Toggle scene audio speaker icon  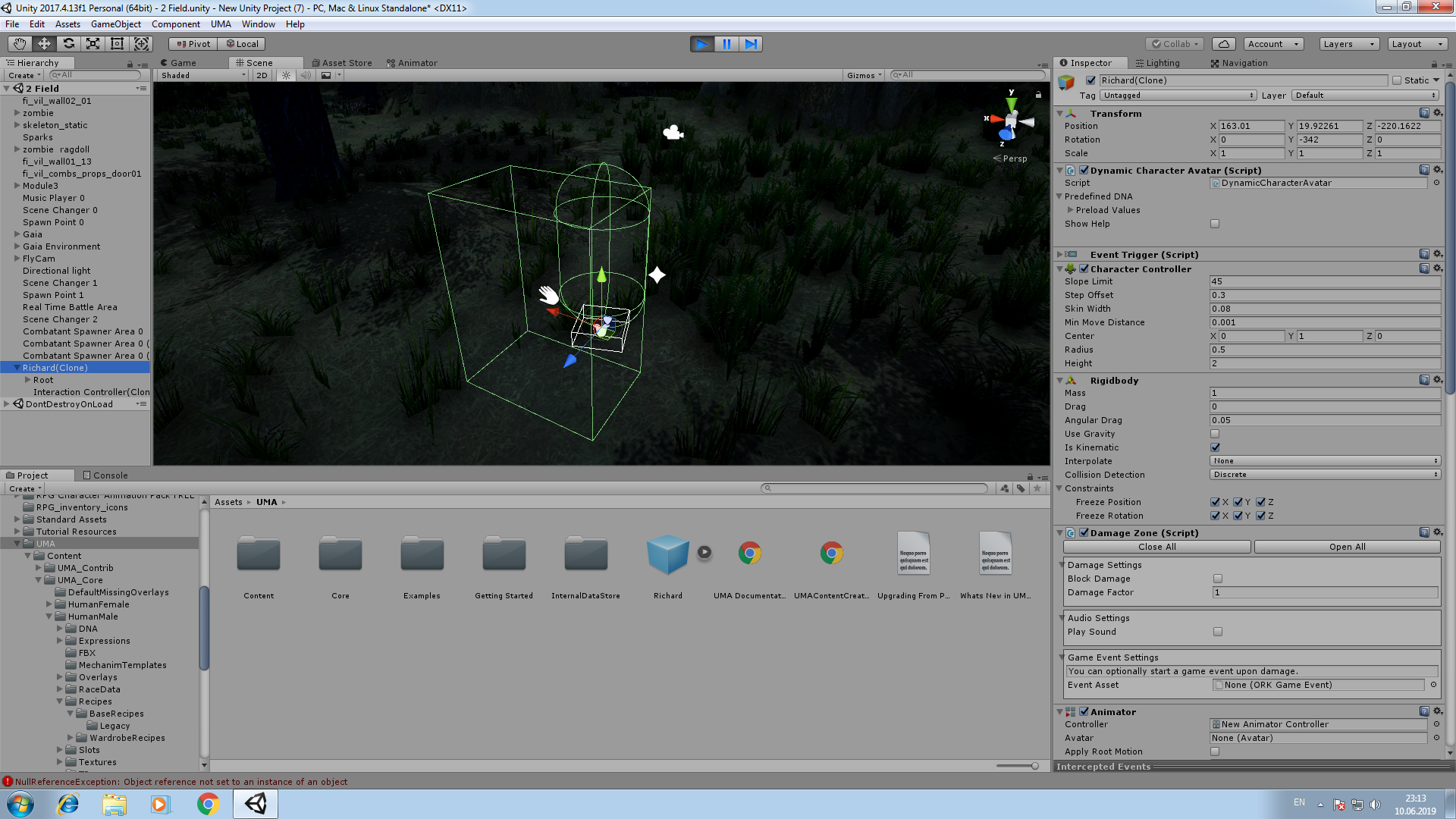click(306, 75)
